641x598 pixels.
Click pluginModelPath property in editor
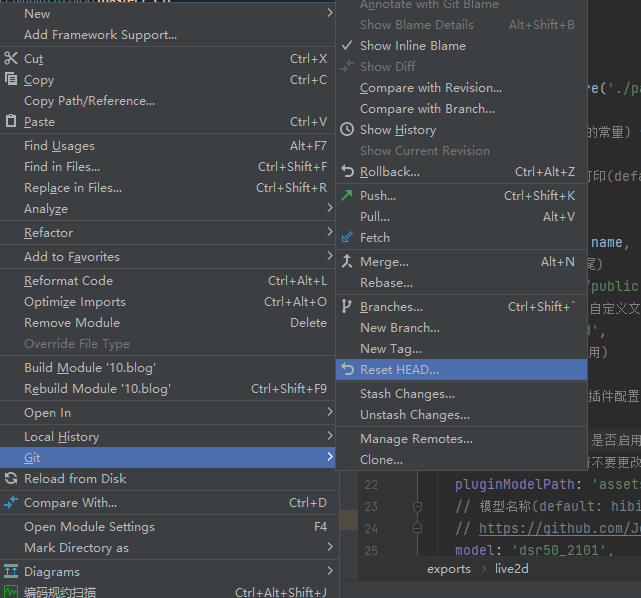point(515,484)
